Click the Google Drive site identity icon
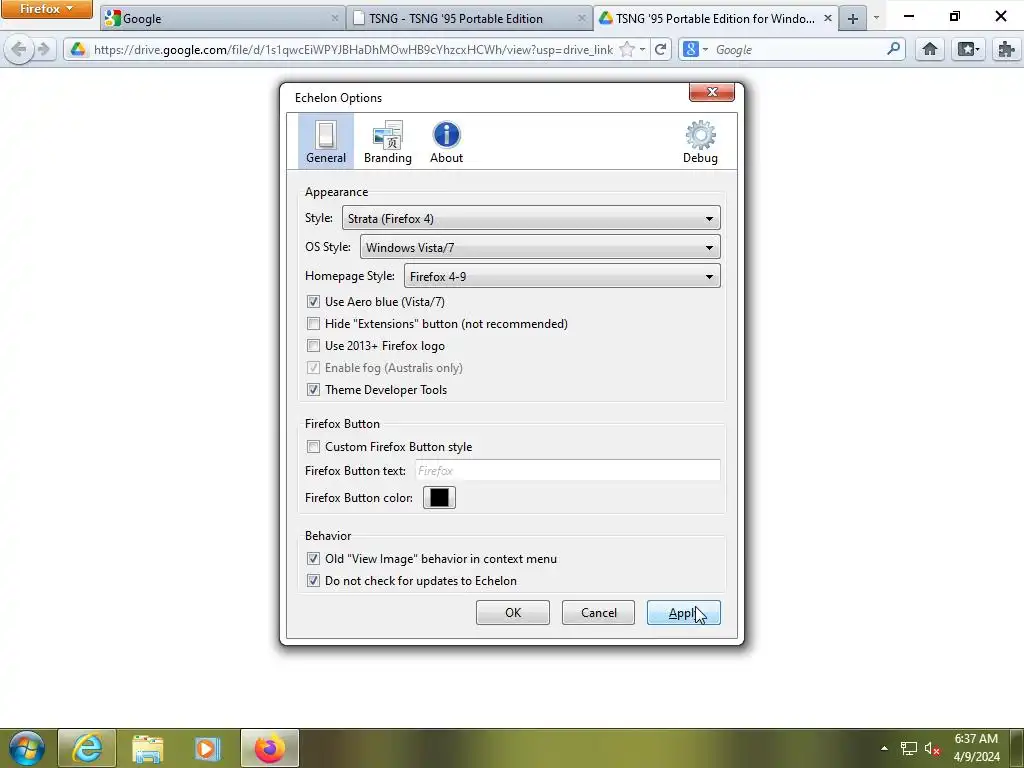Screen dimensions: 1024x768 pos(78,49)
